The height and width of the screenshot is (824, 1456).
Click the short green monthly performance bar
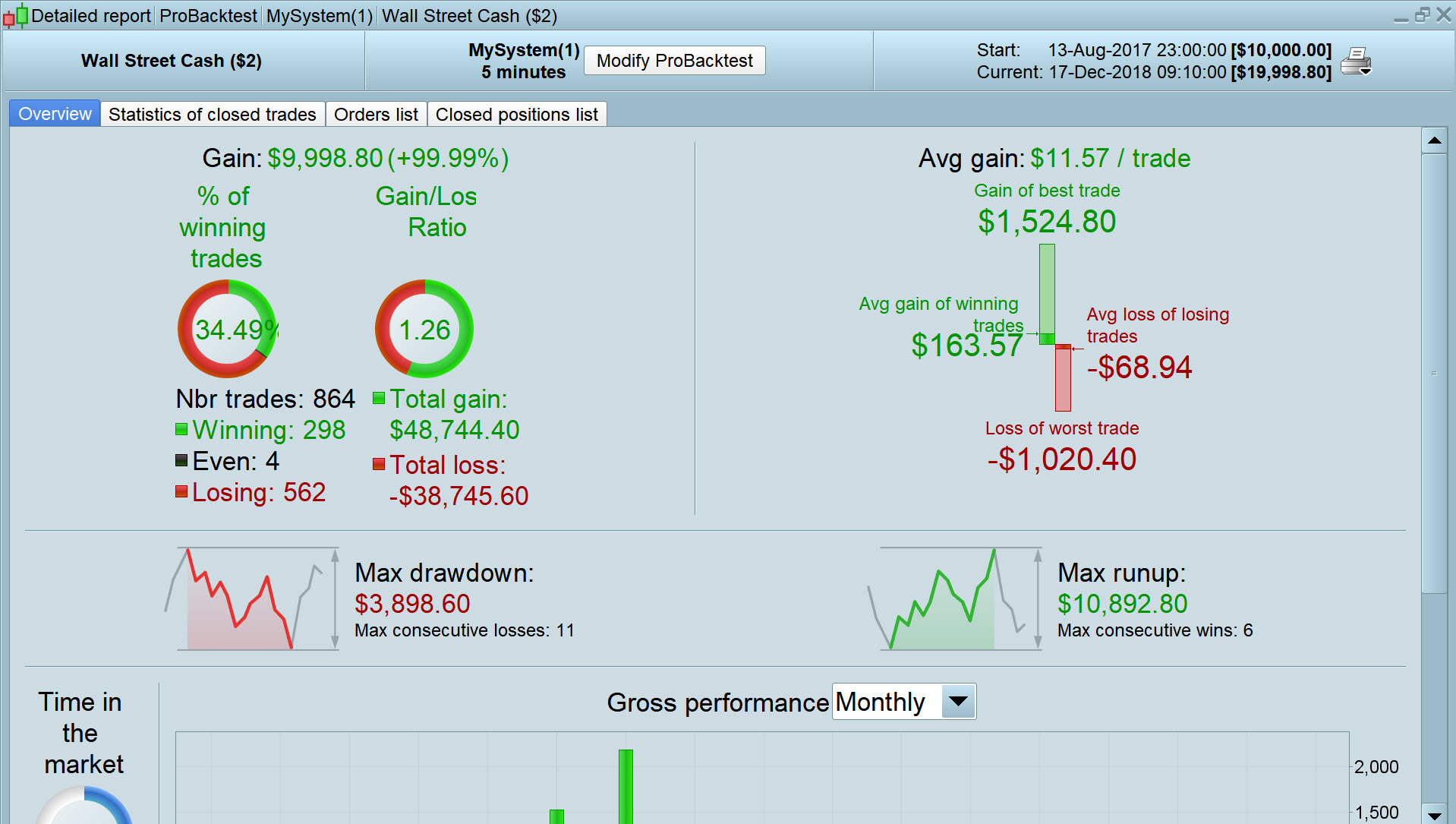tap(556, 816)
